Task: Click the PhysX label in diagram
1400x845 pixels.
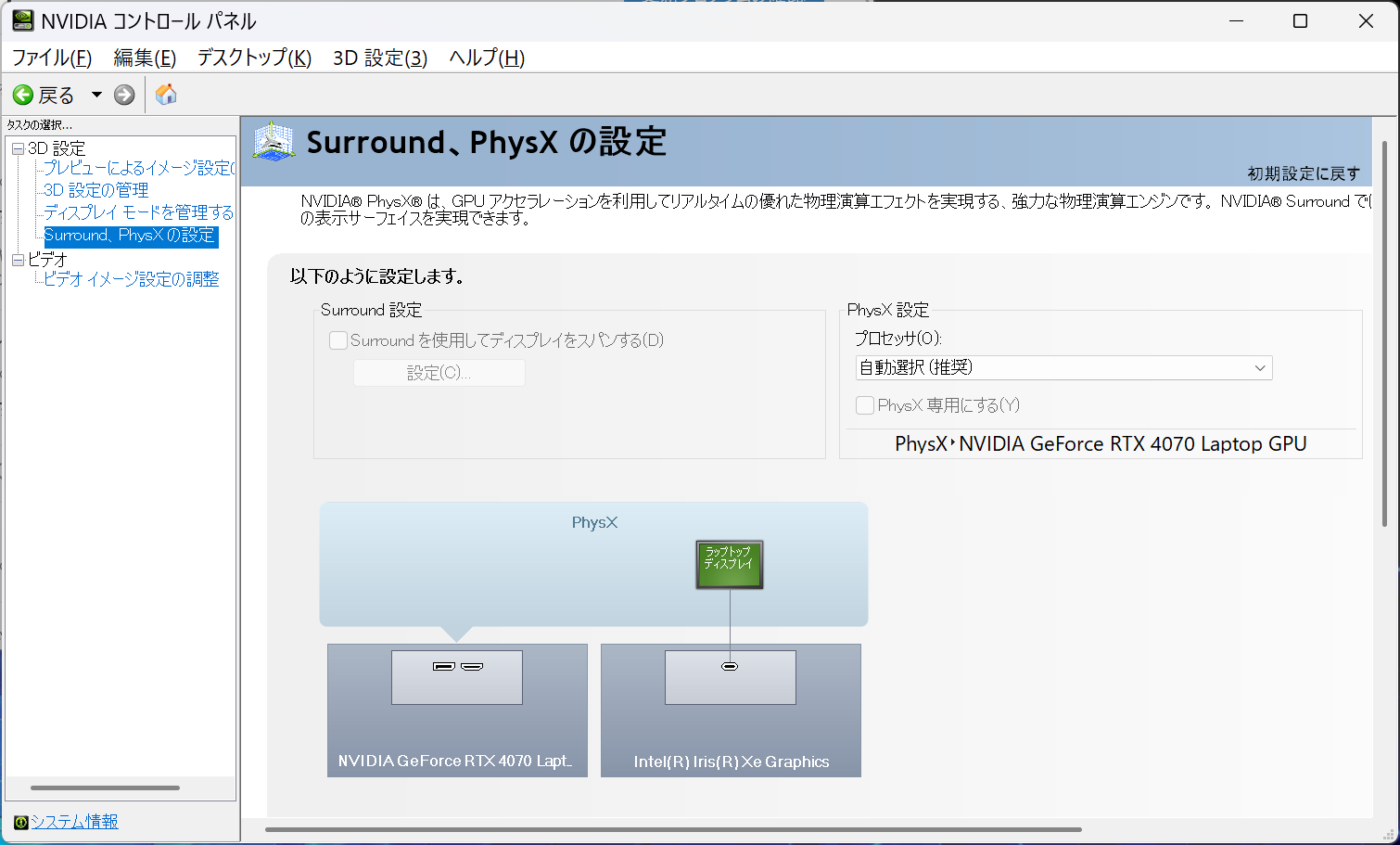Action: (x=594, y=522)
